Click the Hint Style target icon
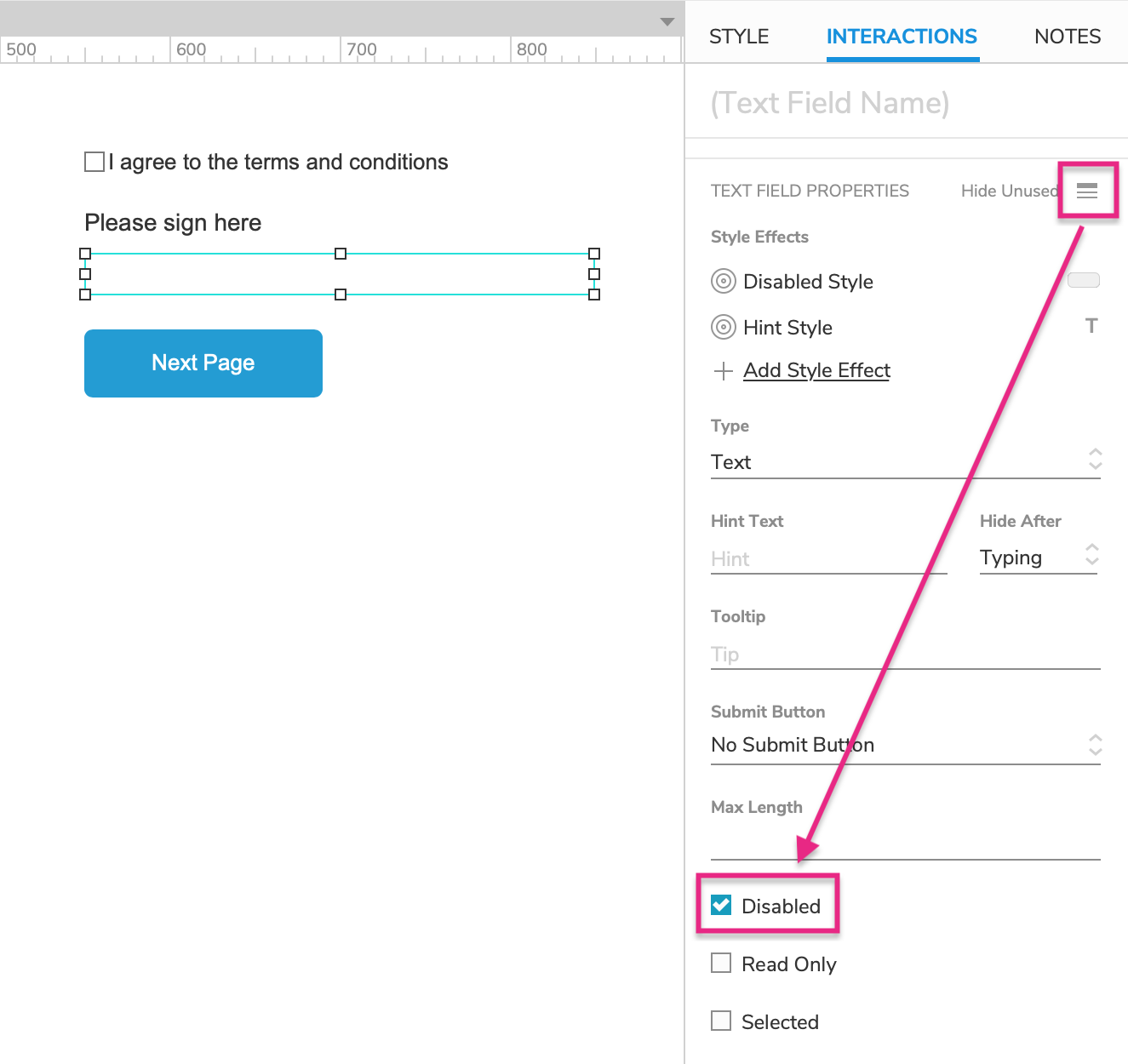The width and height of the screenshot is (1128, 1064). (x=723, y=327)
